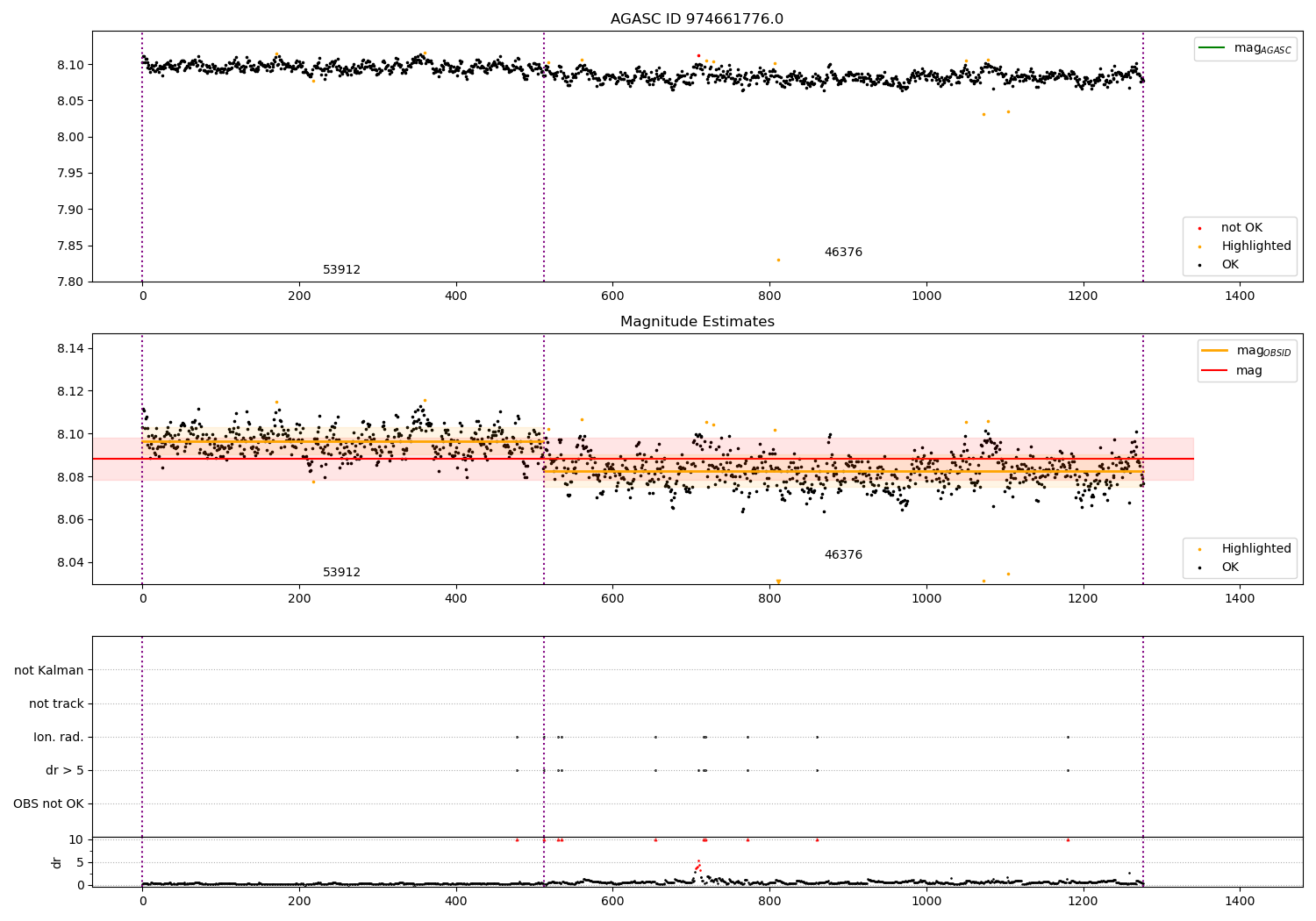Select the 'not OK' legend entry in top plot
The width and height of the screenshot is (1316, 921).
(1241, 228)
